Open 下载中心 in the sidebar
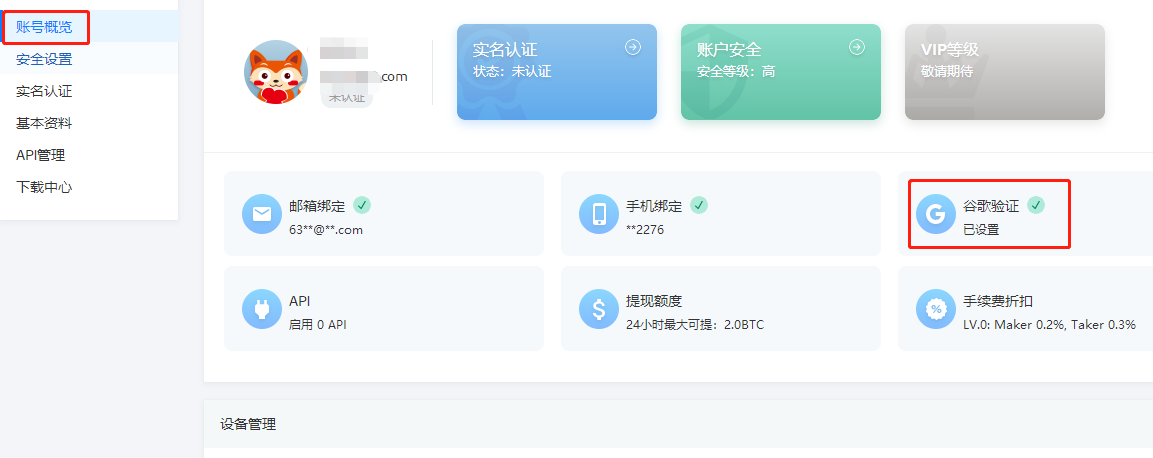This screenshot has height=458, width=1153. (44, 187)
